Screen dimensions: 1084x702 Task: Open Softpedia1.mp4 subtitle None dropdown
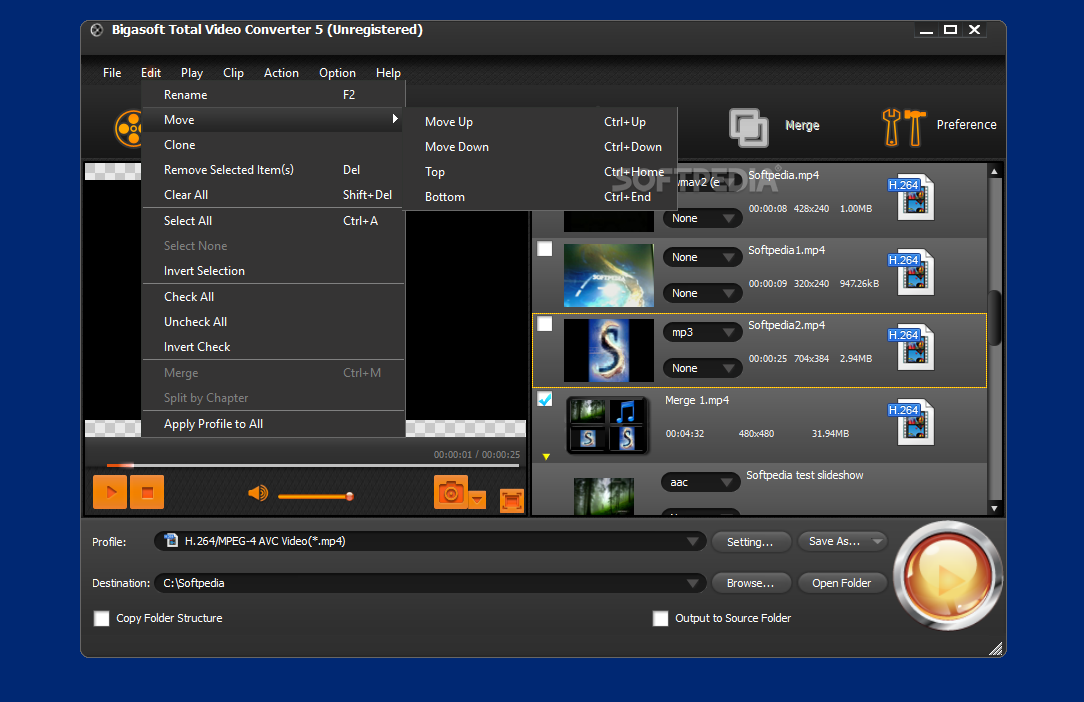(702, 293)
